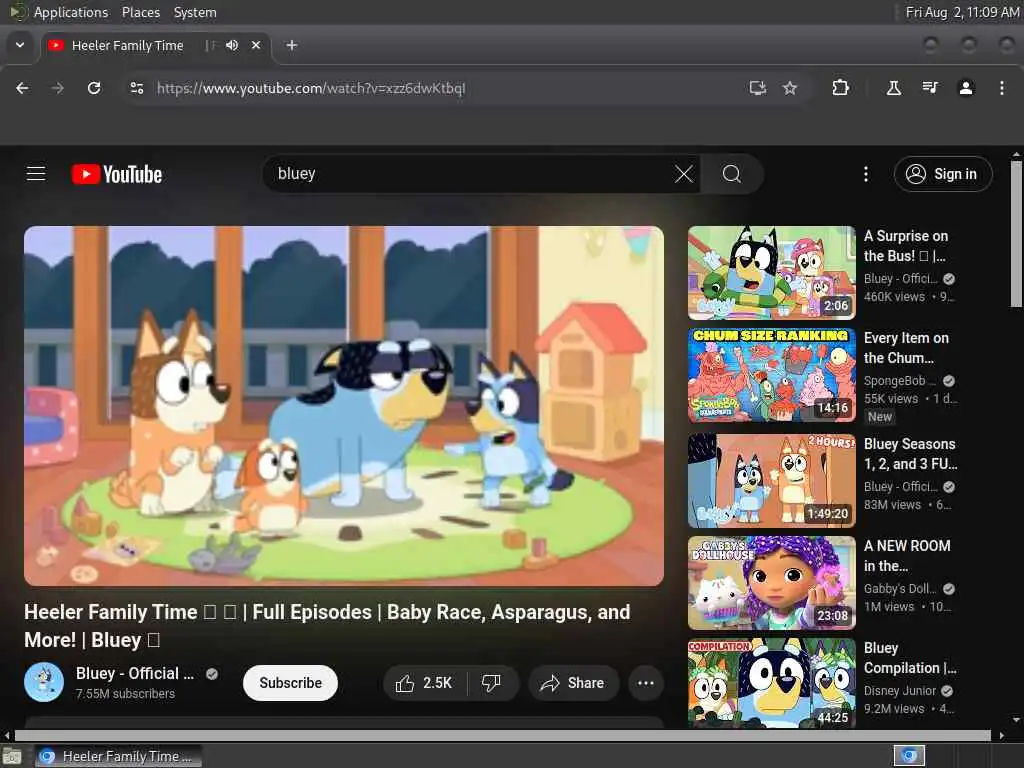Open the Places menu
1024x768 pixels.
point(141,12)
